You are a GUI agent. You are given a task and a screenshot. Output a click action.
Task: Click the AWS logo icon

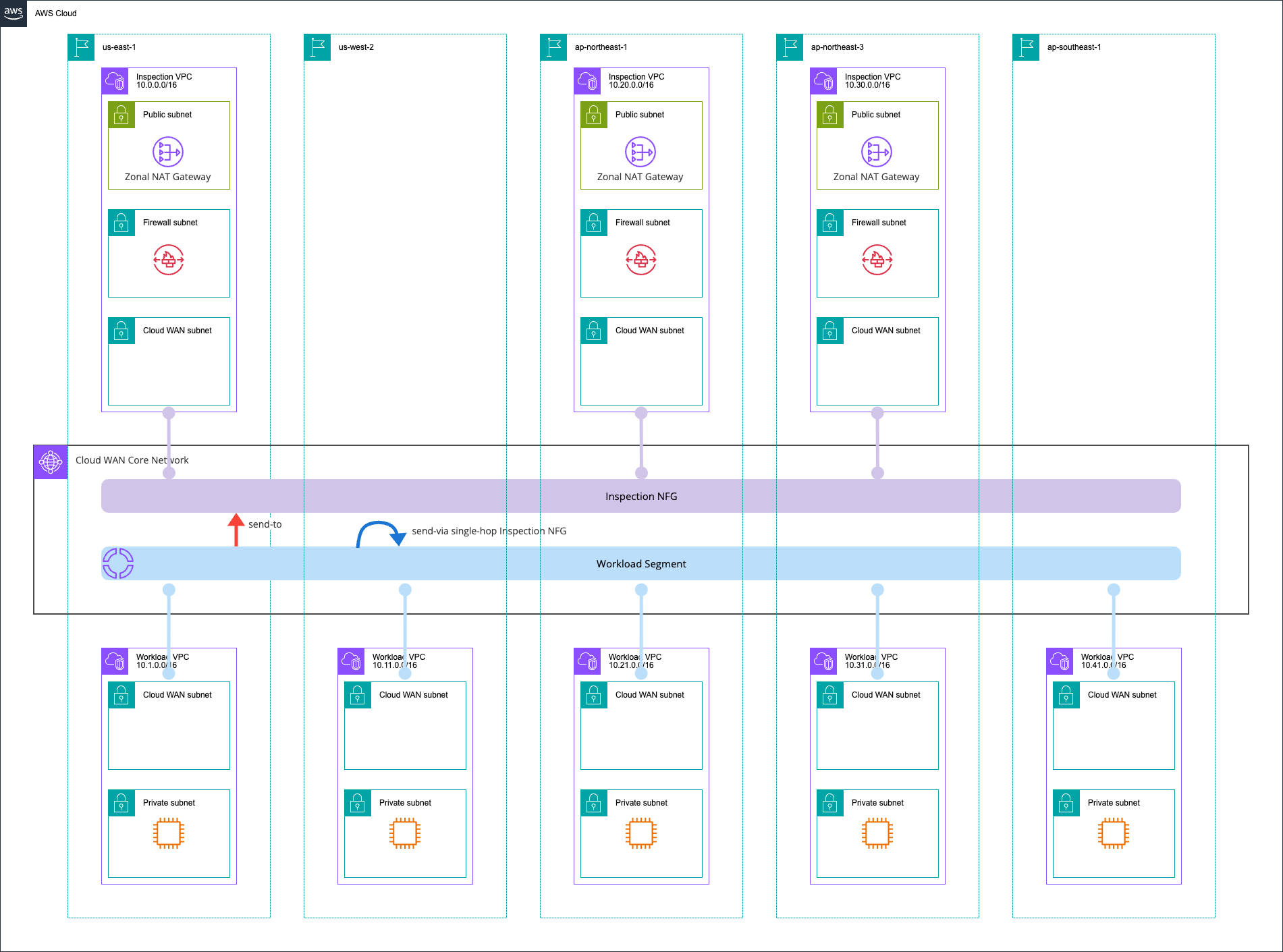click(x=13, y=13)
